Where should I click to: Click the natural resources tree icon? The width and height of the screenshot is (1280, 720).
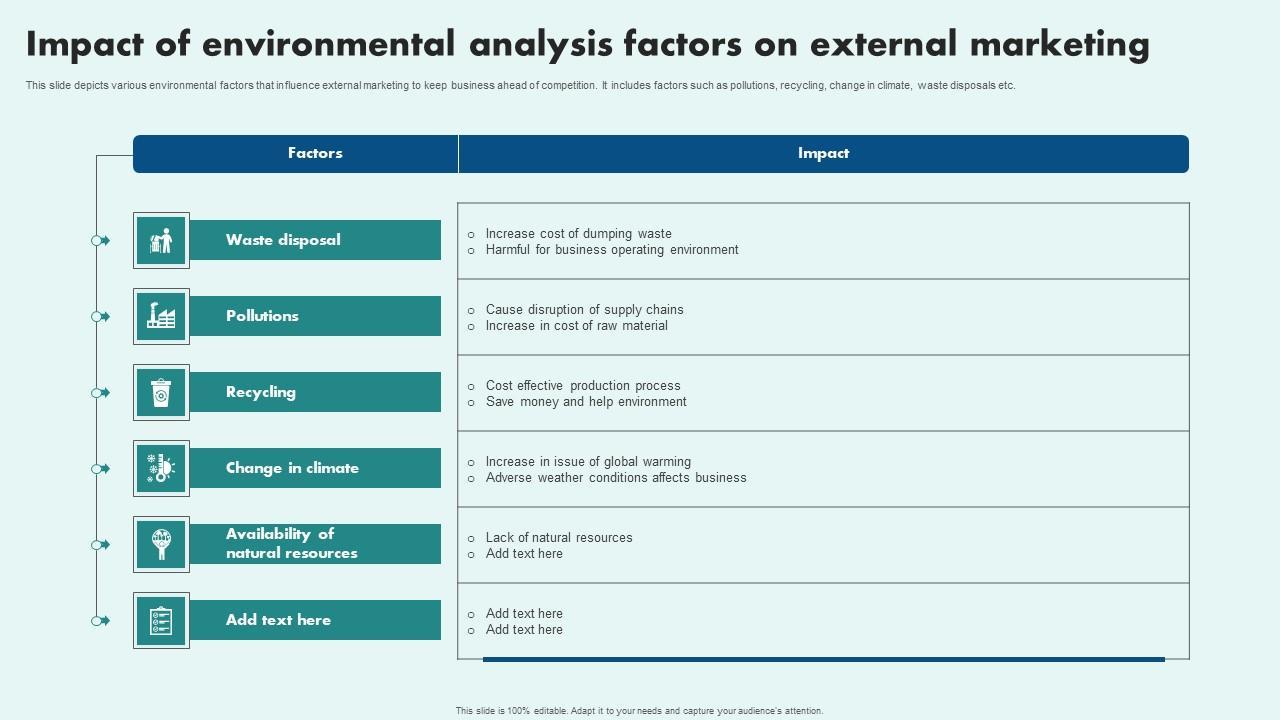pos(161,544)
